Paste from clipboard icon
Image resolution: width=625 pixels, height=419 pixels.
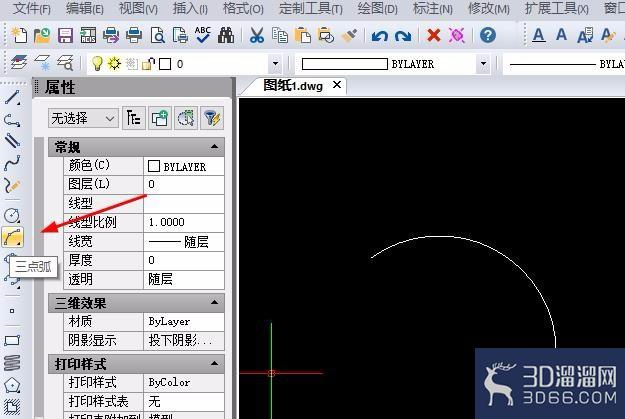[x=303, y=35]
